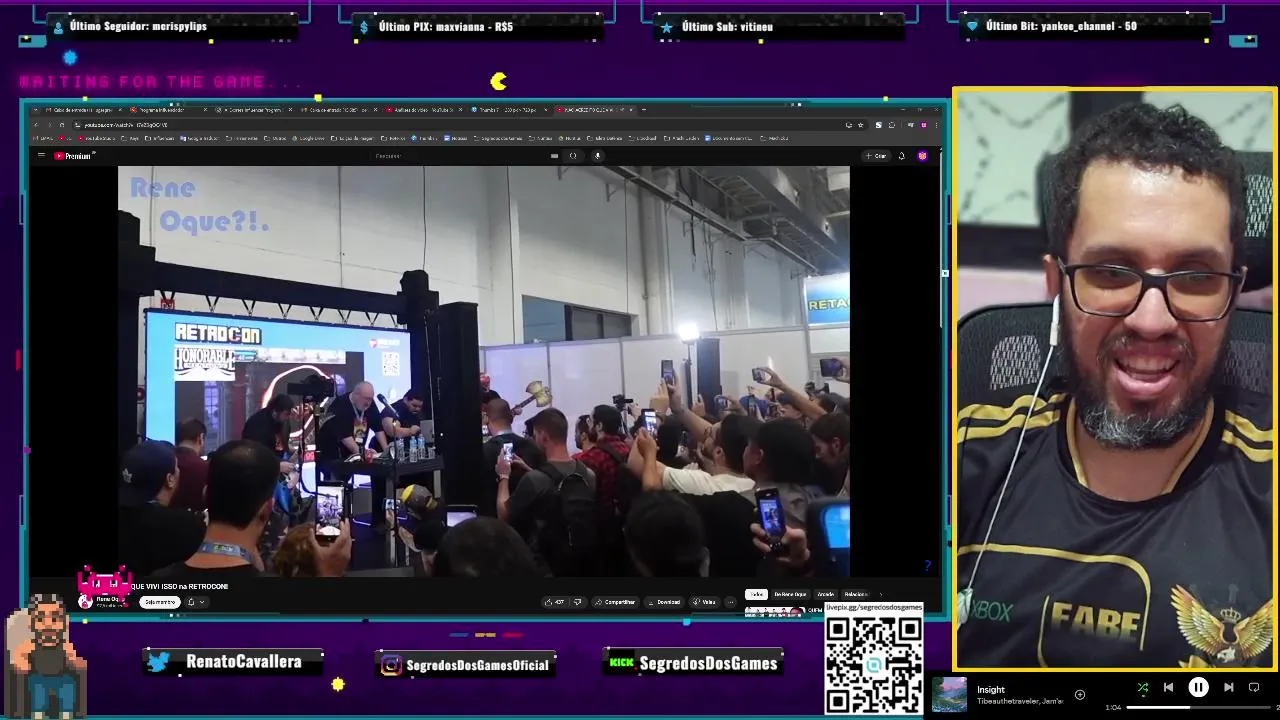Screen dimensions: 1280x720
Task: Toggle Spotify repeat mode
Action: 1254,687
